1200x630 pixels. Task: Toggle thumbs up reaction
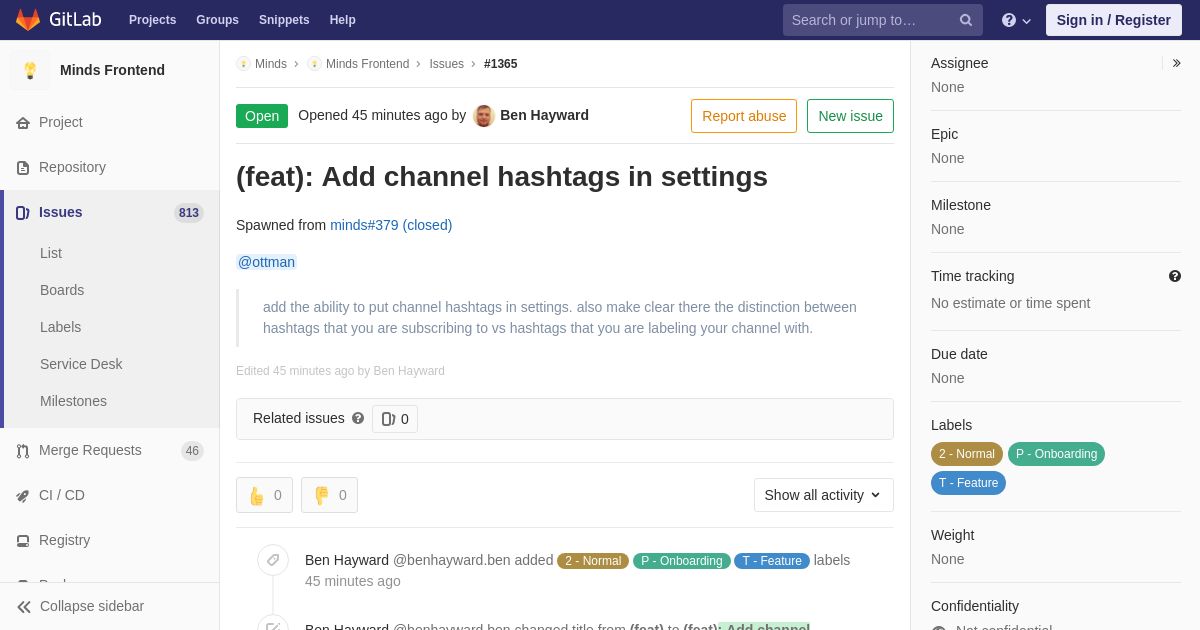(264, 495)
